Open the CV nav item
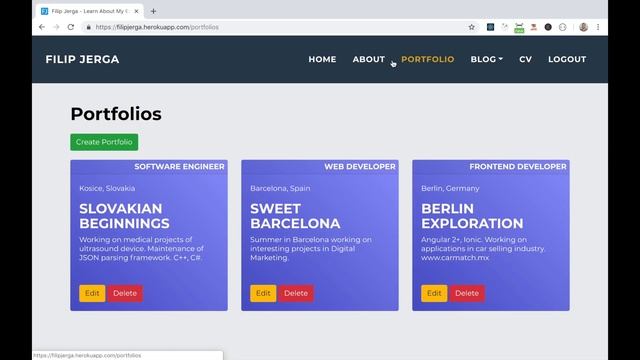The image size is (640, 360). coord(525,59)
